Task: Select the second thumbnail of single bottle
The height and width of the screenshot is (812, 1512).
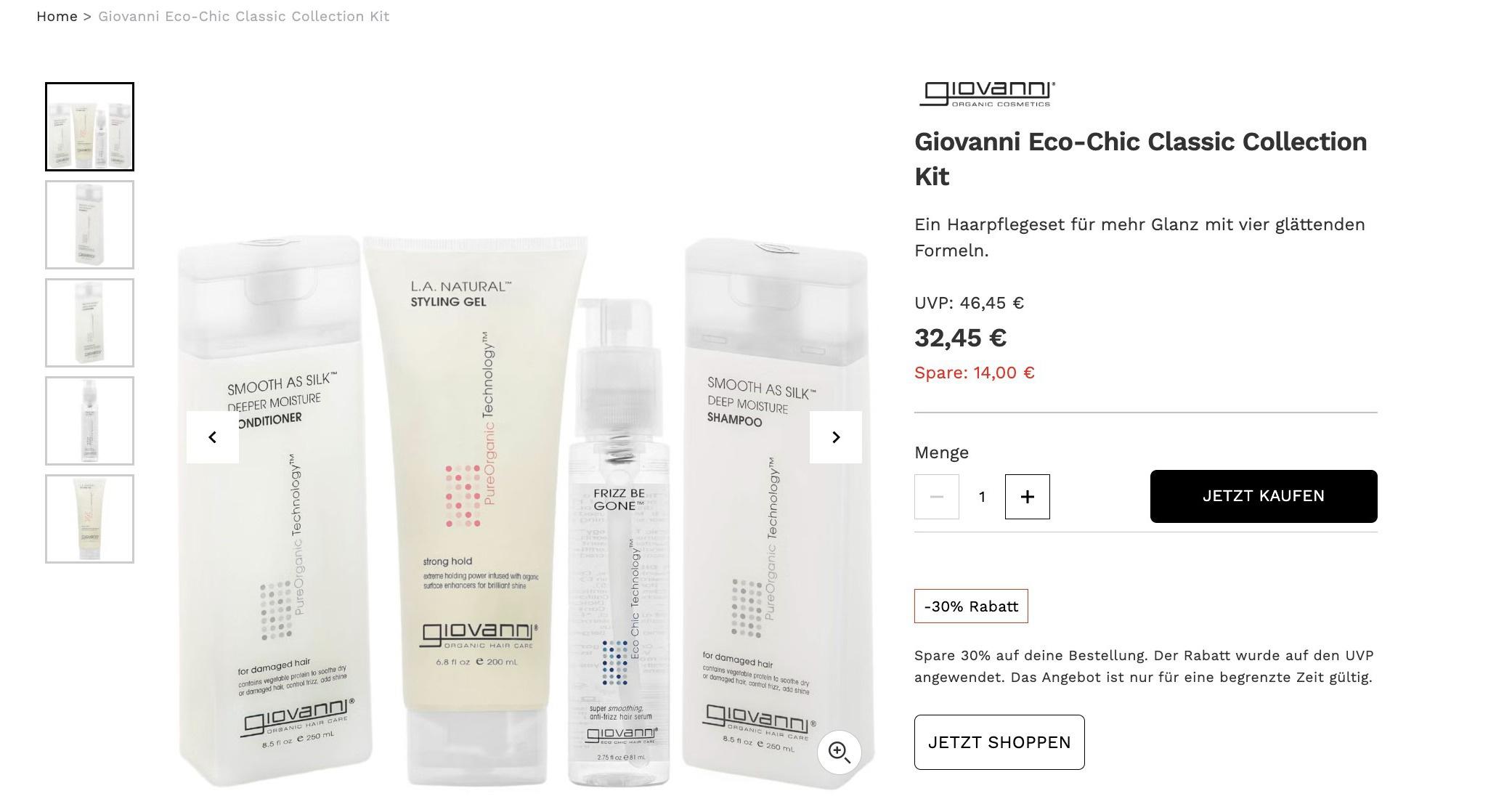Action: [x=90, y=225]
